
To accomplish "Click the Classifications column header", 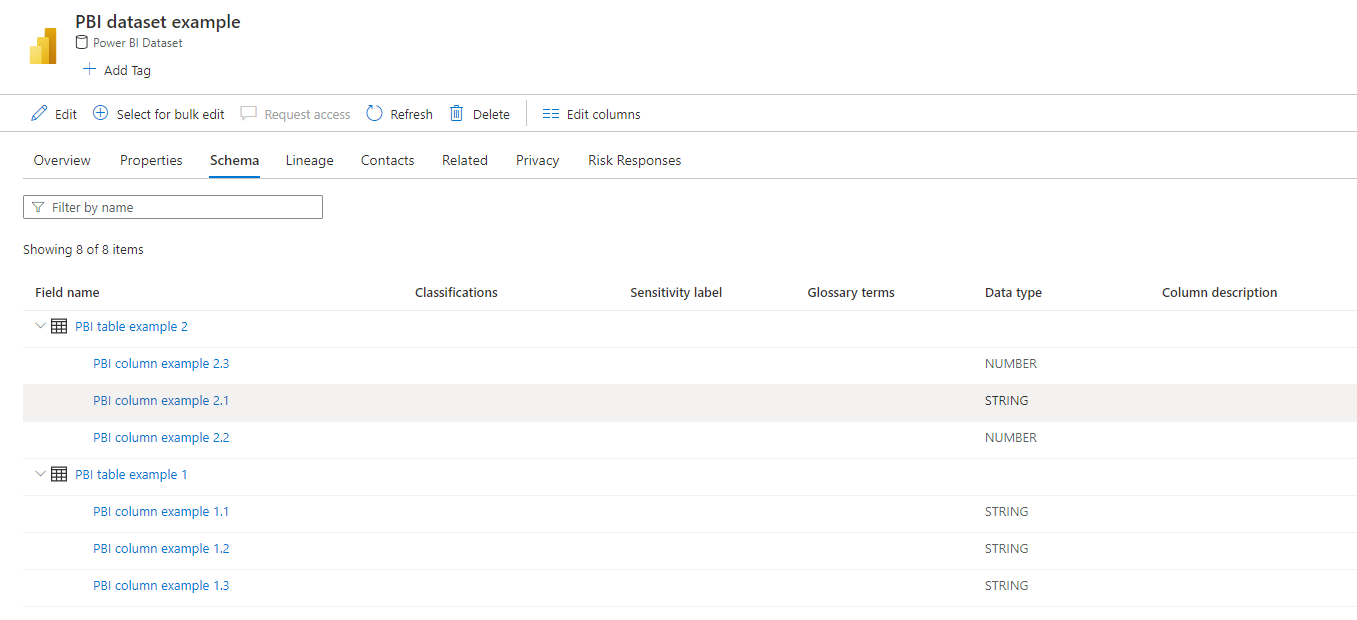I will (456, 293).
